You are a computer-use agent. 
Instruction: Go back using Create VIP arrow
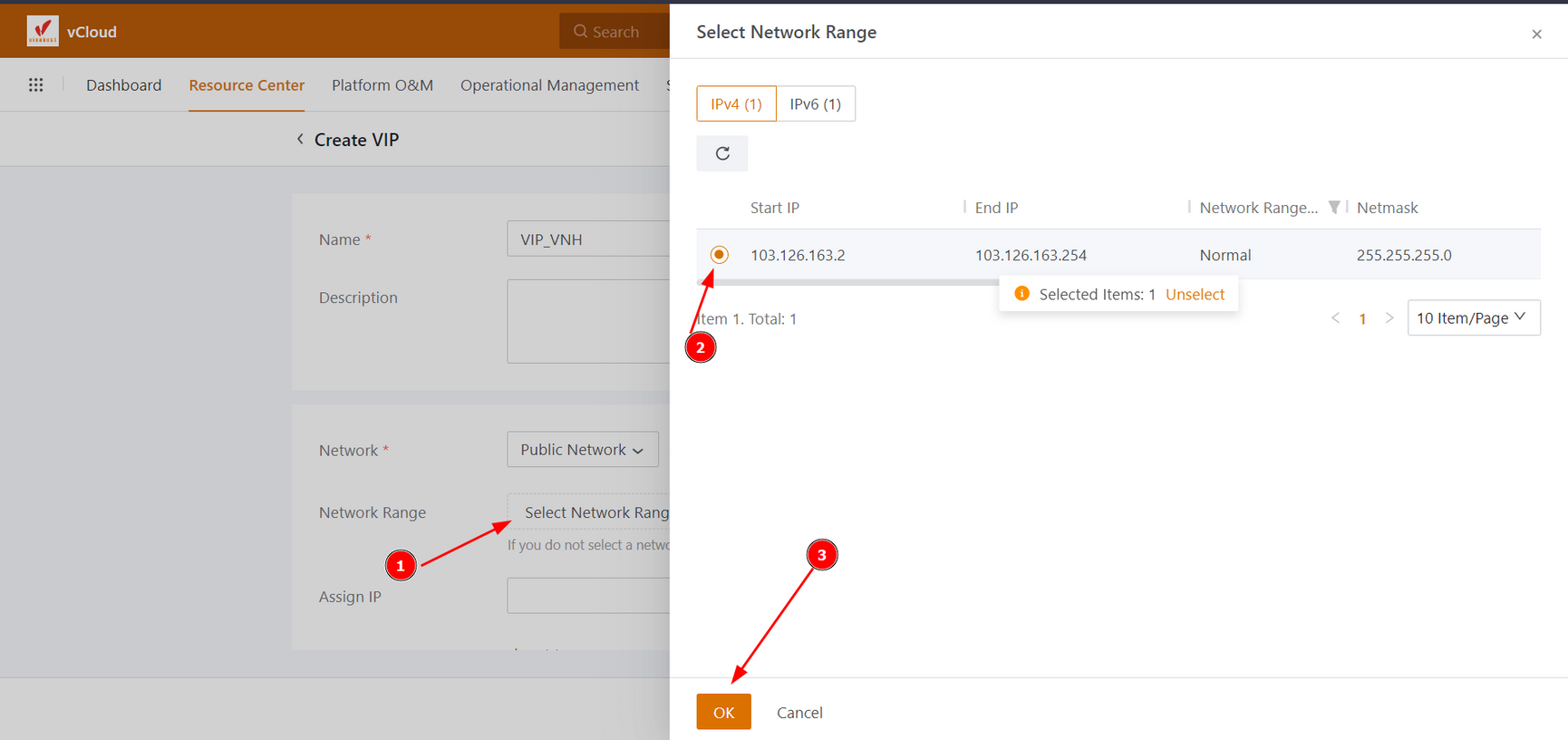coord(300,140)
